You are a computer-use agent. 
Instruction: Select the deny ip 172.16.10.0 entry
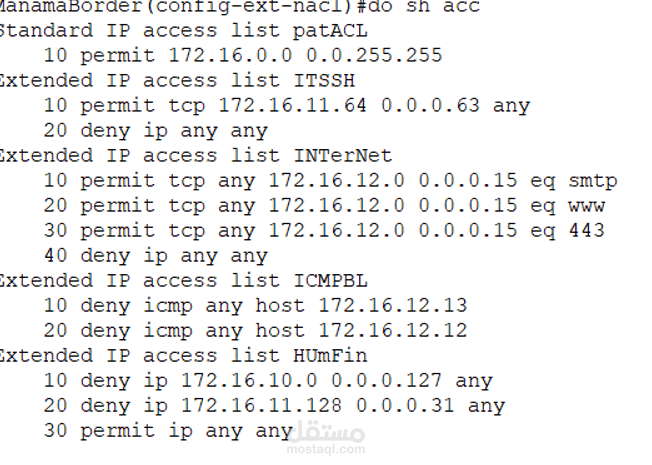[x=268, y=381]
